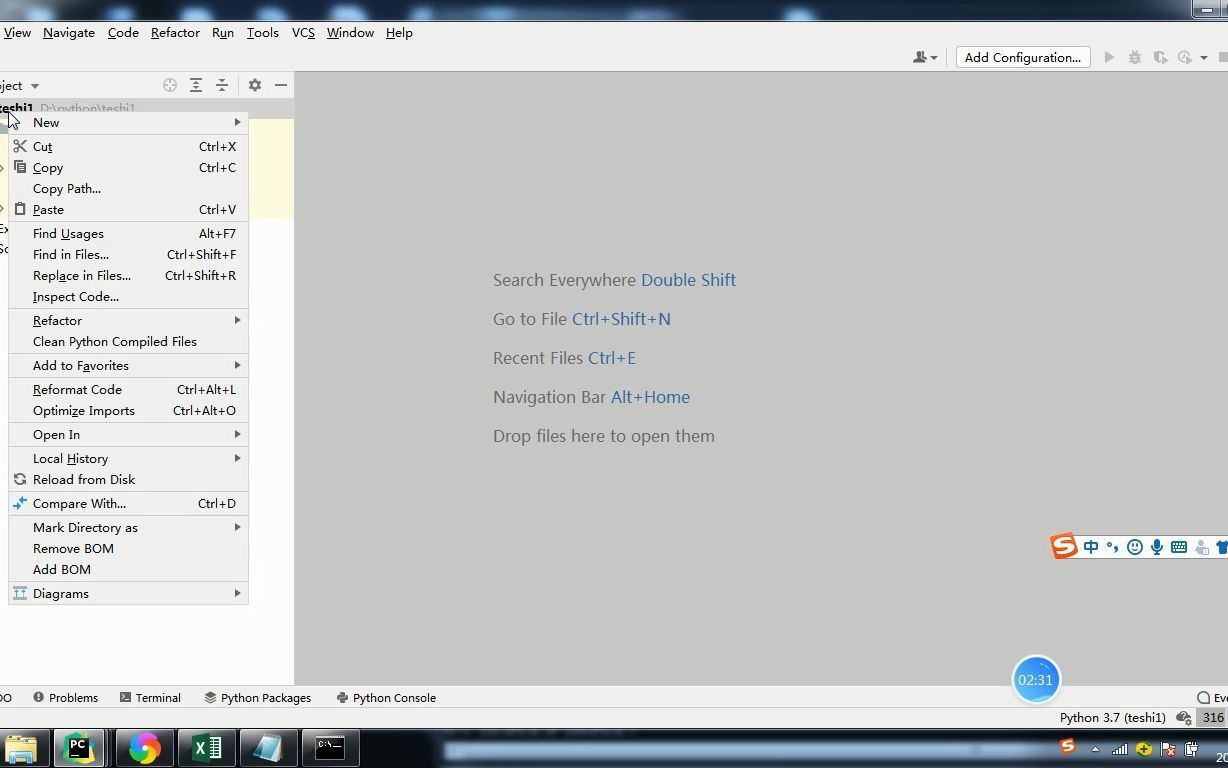
Task: Open the Problems tool window
Action: pyautogui.click(x=66, y=697)
